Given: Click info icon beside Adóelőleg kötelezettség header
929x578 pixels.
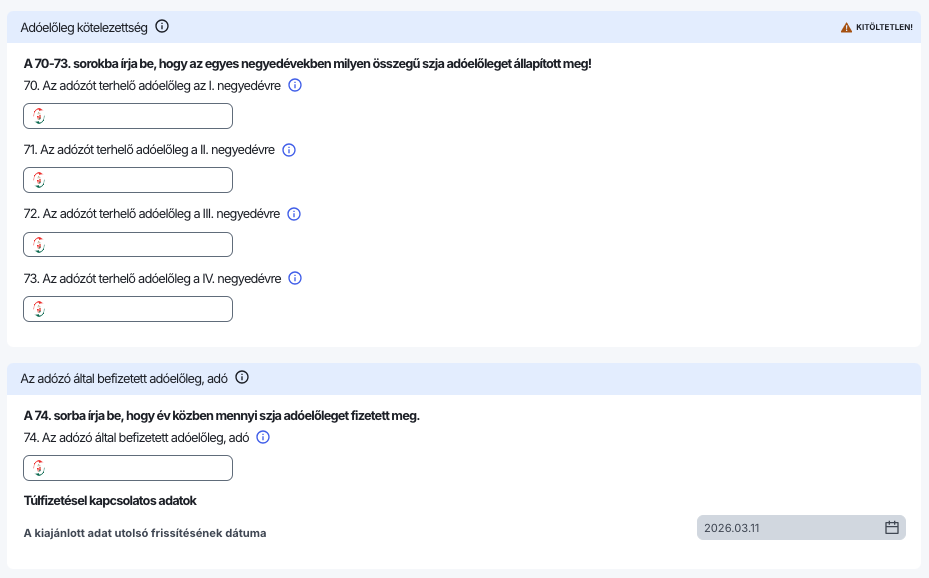Looking at the screenshot, I should (162, 27).
